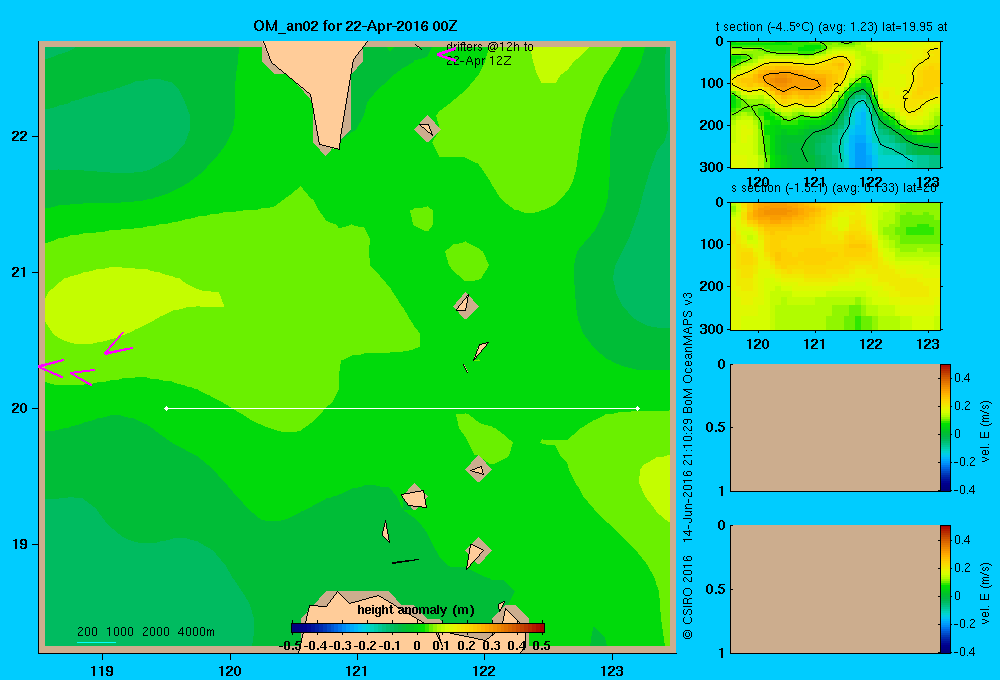Click the upper empty velocity panel

[x=834, y=427]
